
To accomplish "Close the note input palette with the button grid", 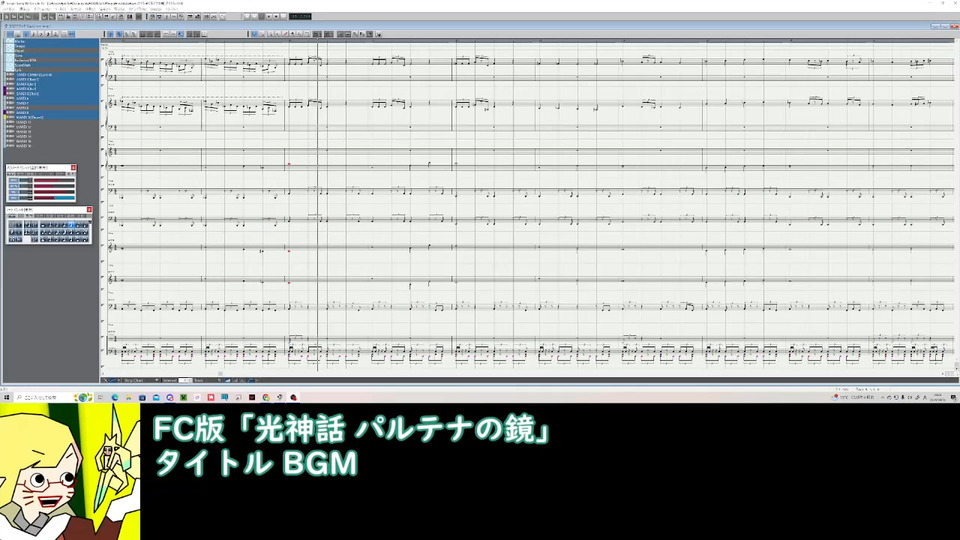I will click(x=89, y=210).
